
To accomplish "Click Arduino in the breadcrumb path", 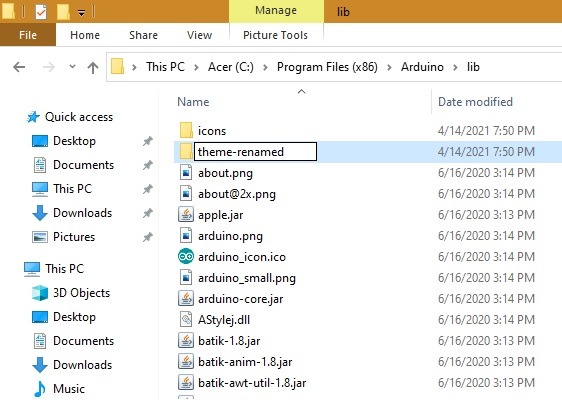I will (x=422, y=67).
